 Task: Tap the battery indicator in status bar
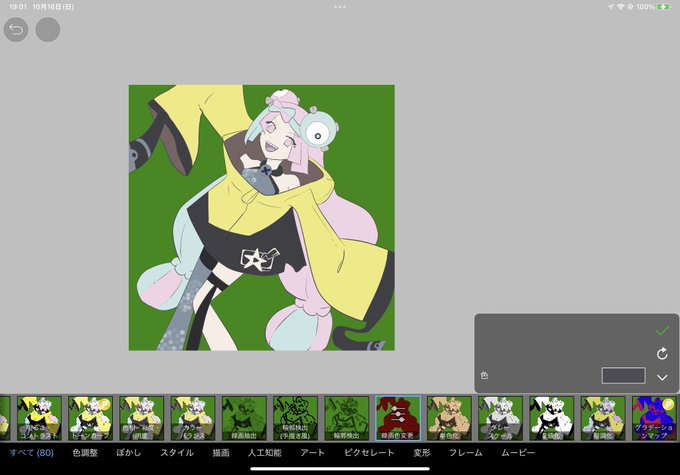663,7
